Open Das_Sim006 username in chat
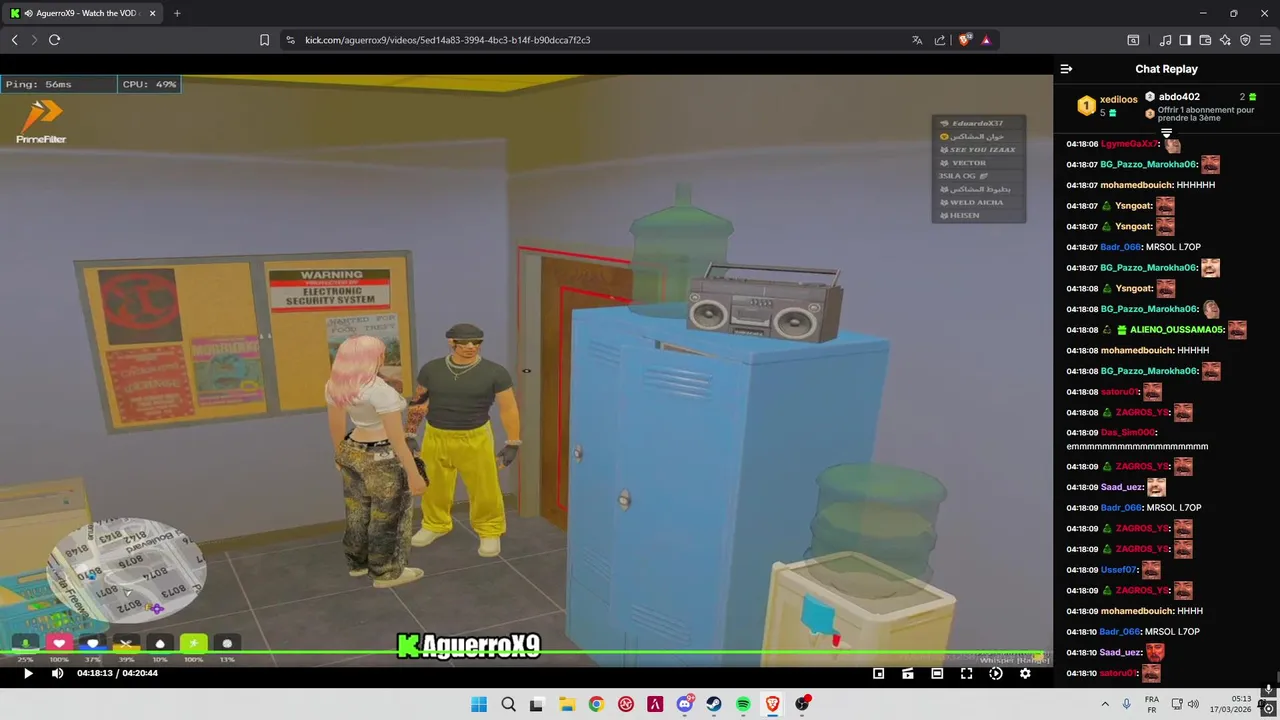Image resolution: width=1280 pixels, height=720 pixels. tap(1127, 433)
